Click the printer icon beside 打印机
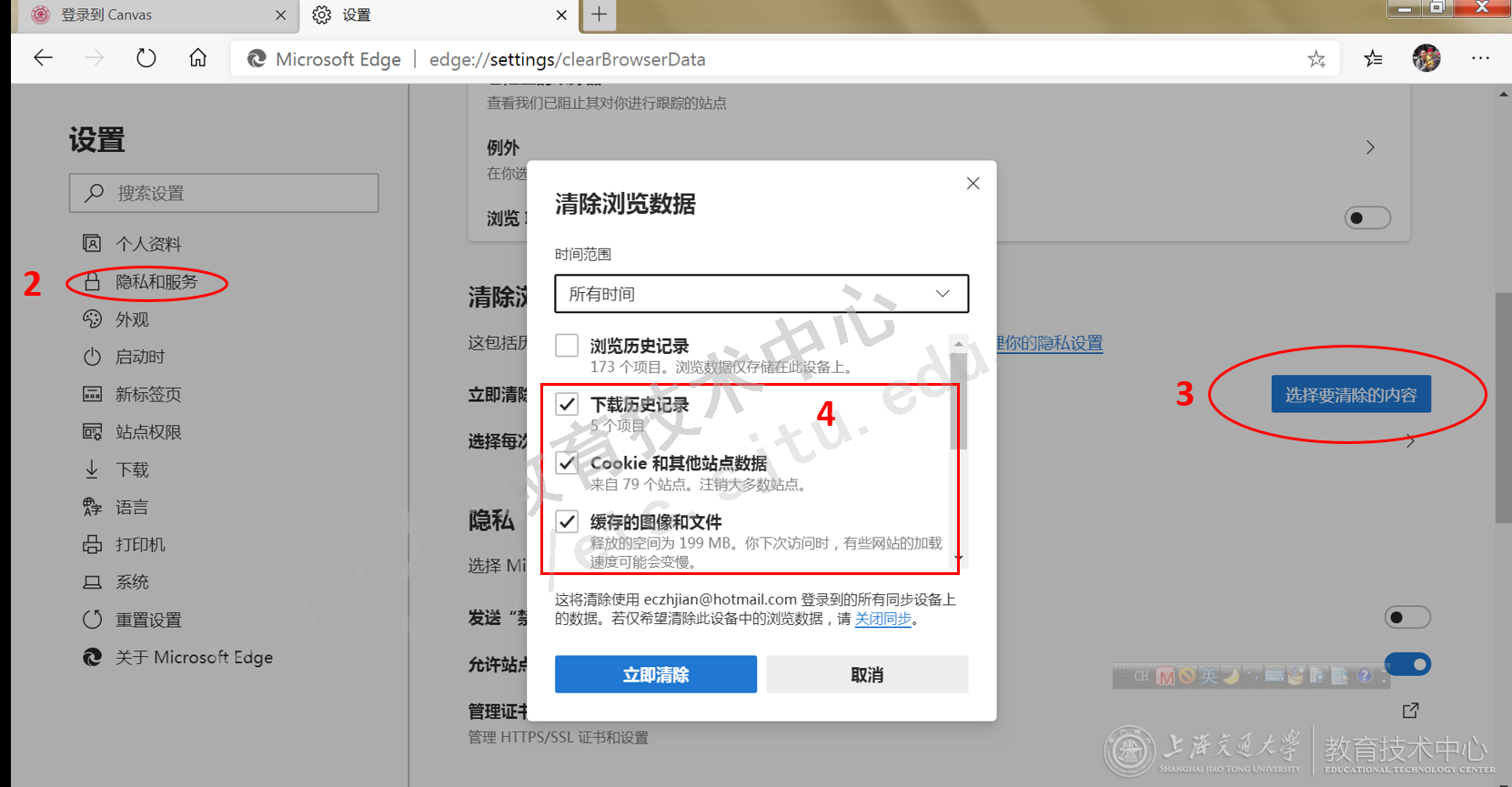The width and height of the screenshot is (1512, 787). coord(92,544)
